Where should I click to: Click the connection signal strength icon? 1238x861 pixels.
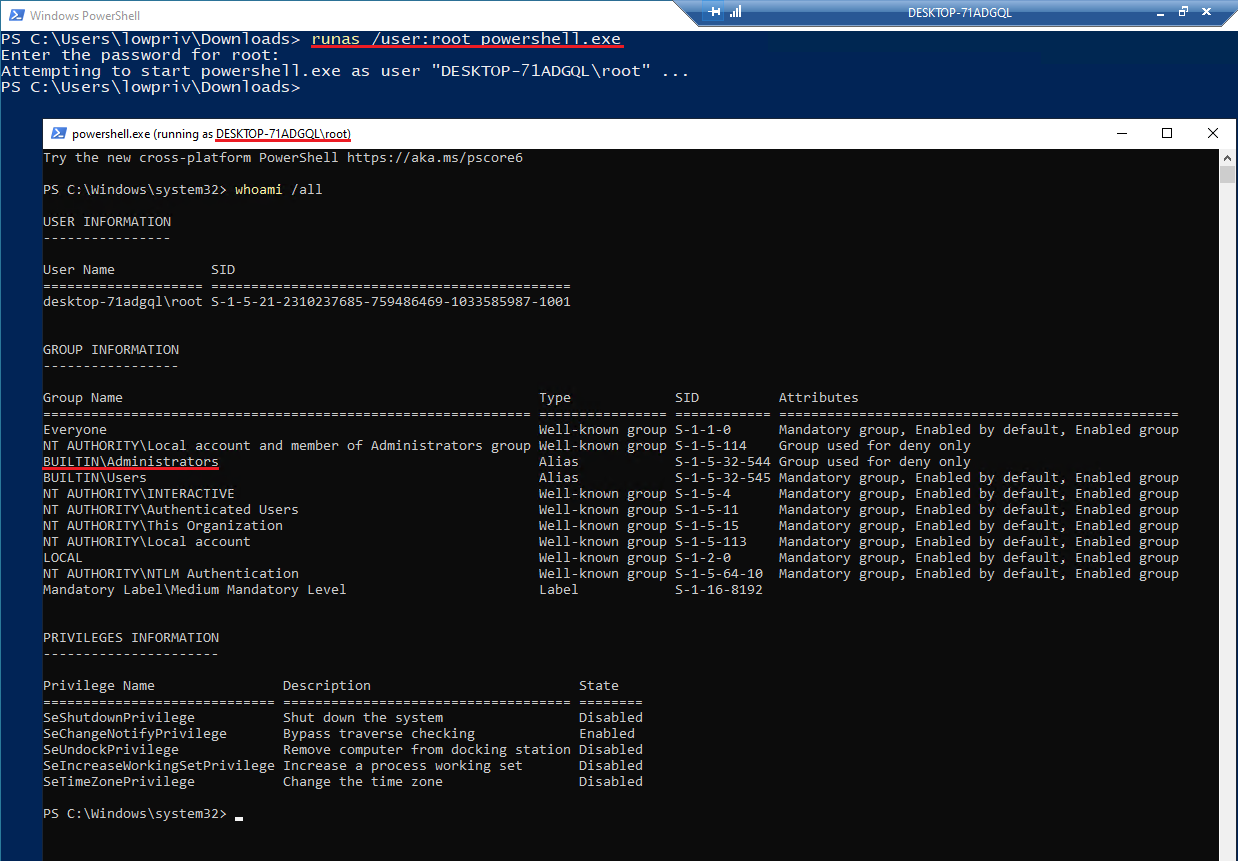tap(736, 12)
